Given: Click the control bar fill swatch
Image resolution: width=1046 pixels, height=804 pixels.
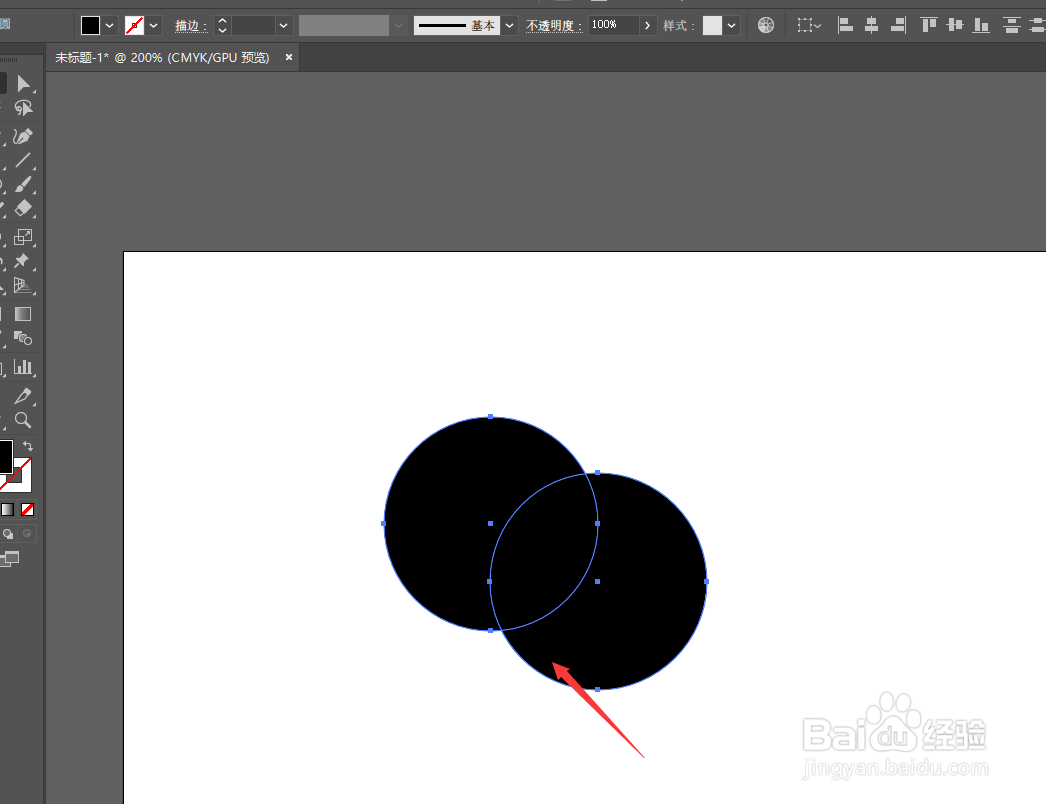Looking at the screenshot, I should (x=91, y=25).
